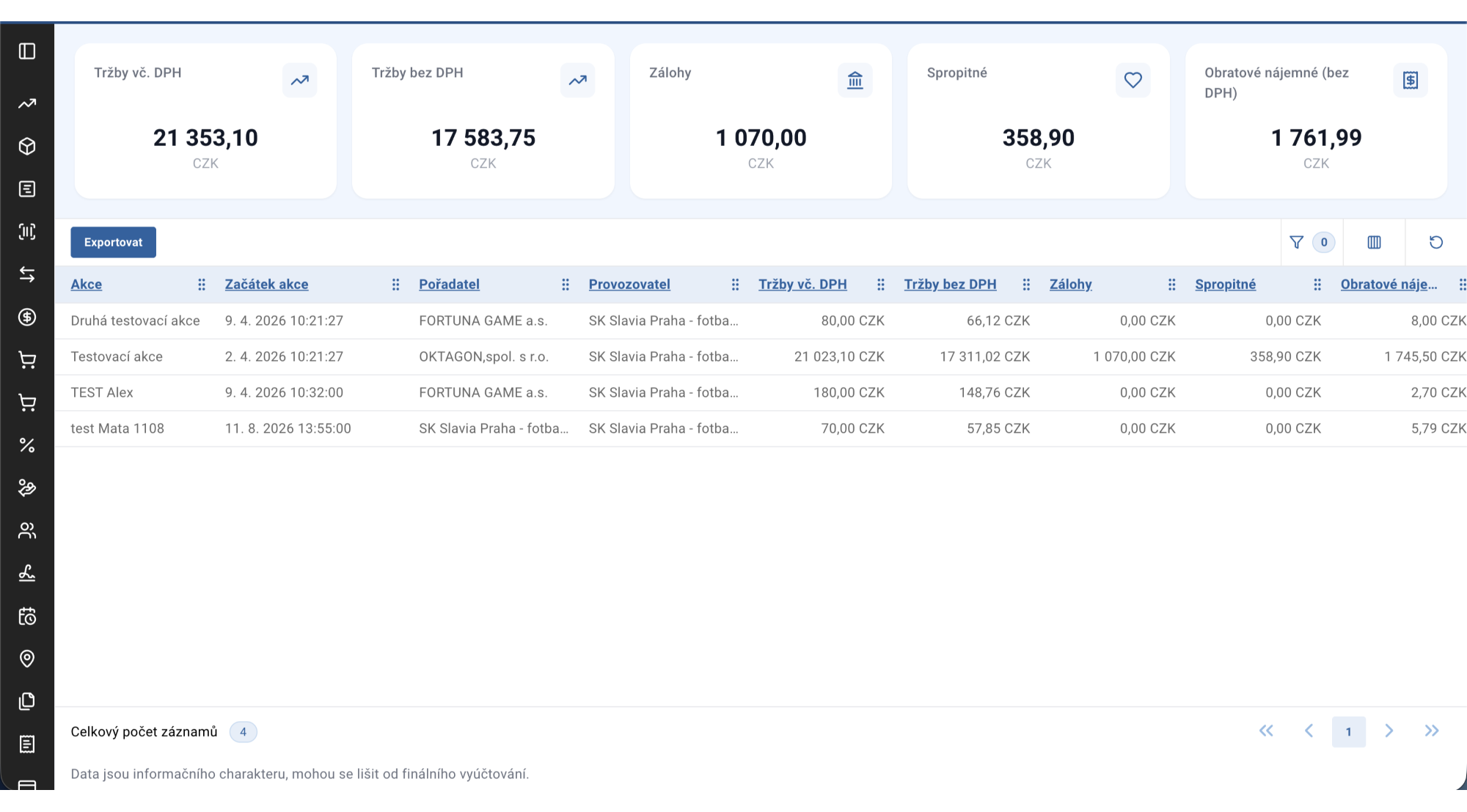Open the location pin sidebar icon
The image size is (1467, 812).
tap(27, 659)
